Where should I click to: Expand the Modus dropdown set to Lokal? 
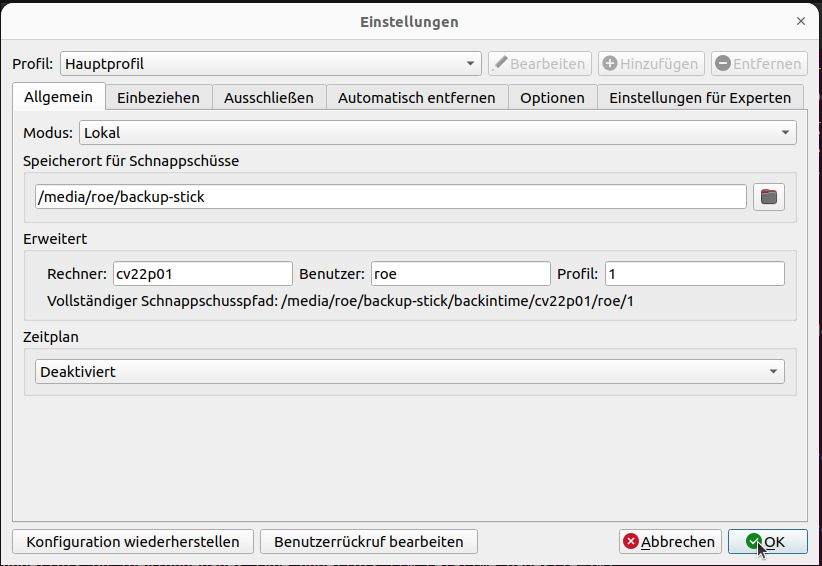tap(437, 132)
